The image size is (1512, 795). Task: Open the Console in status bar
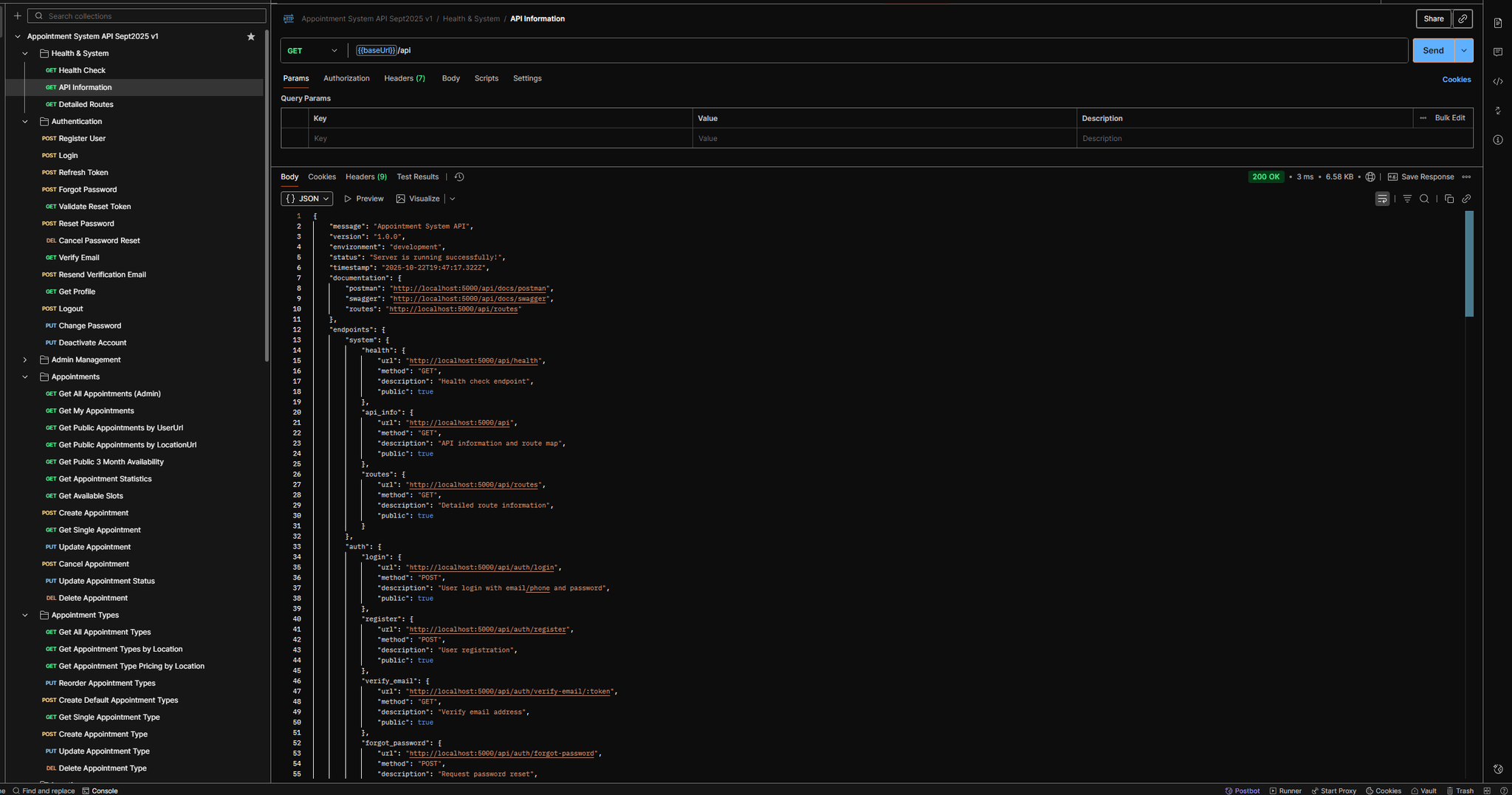point(100,791)
